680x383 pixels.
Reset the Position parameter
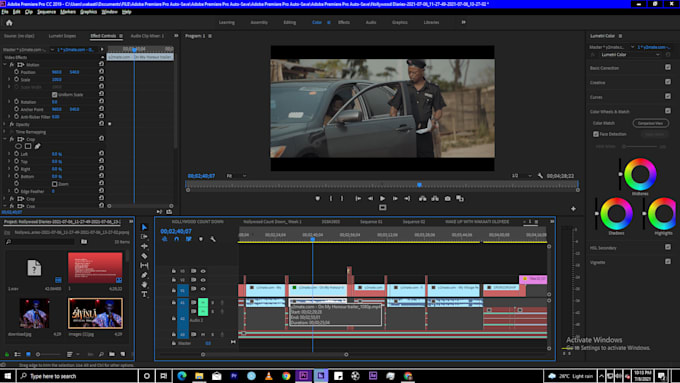[101, 72]
